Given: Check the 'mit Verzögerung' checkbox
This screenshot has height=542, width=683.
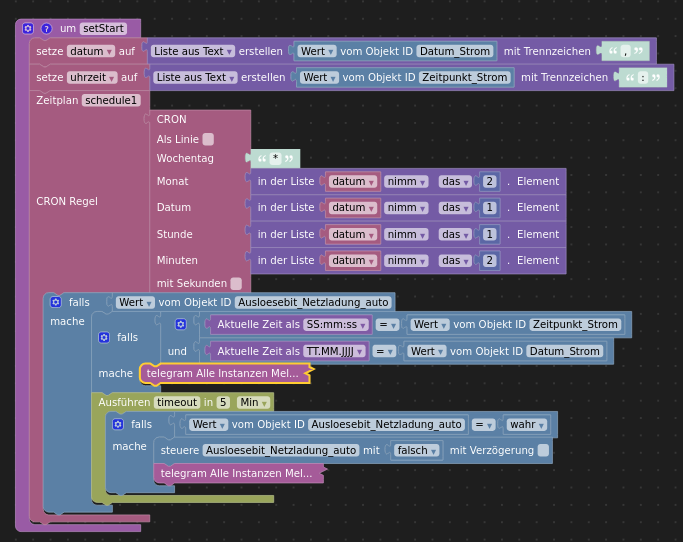Looking at the screenshot, I should pyautogui.click(x=543, y=451).
